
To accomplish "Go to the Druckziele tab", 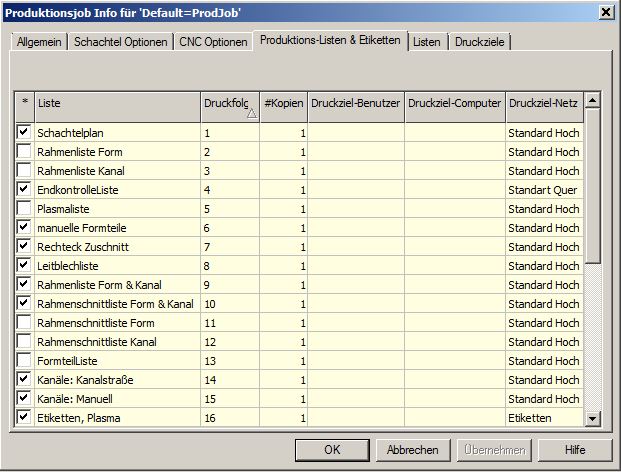I will click(x=480, y=42).
